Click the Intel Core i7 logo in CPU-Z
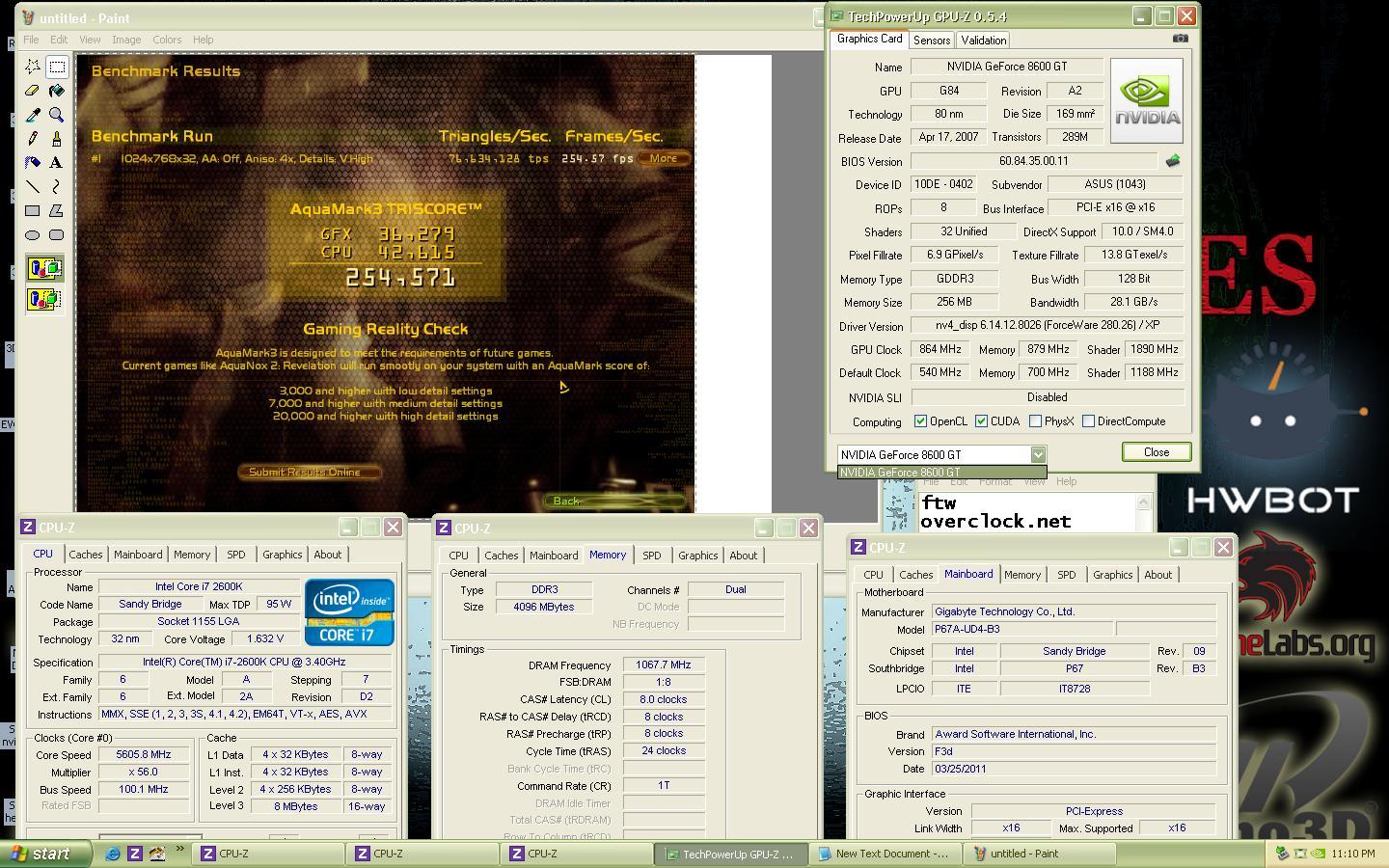 pos(349,611)
